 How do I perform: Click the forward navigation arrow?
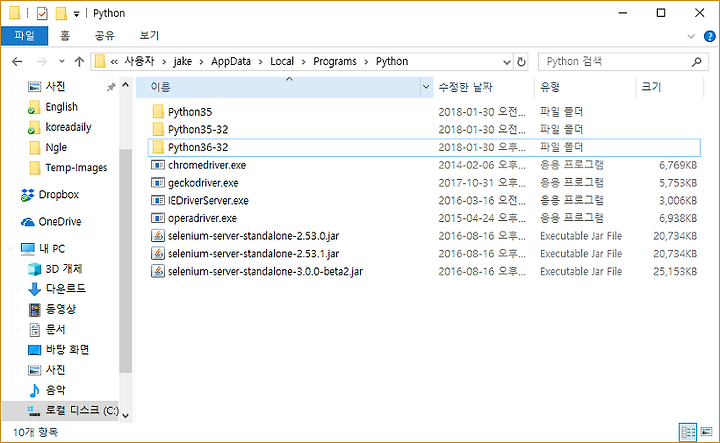tap(42, 62)
